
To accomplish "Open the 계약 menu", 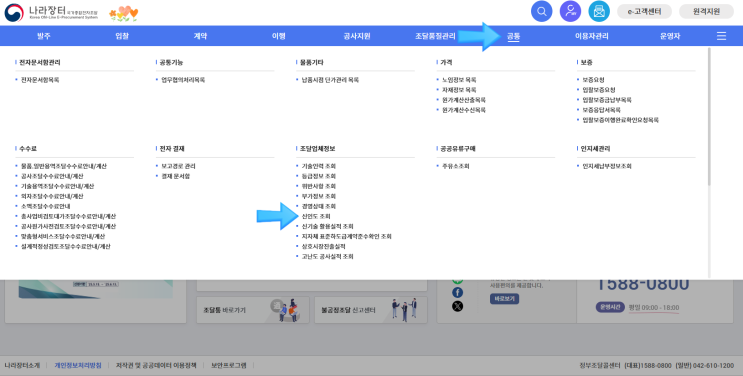I will point(200,36).
